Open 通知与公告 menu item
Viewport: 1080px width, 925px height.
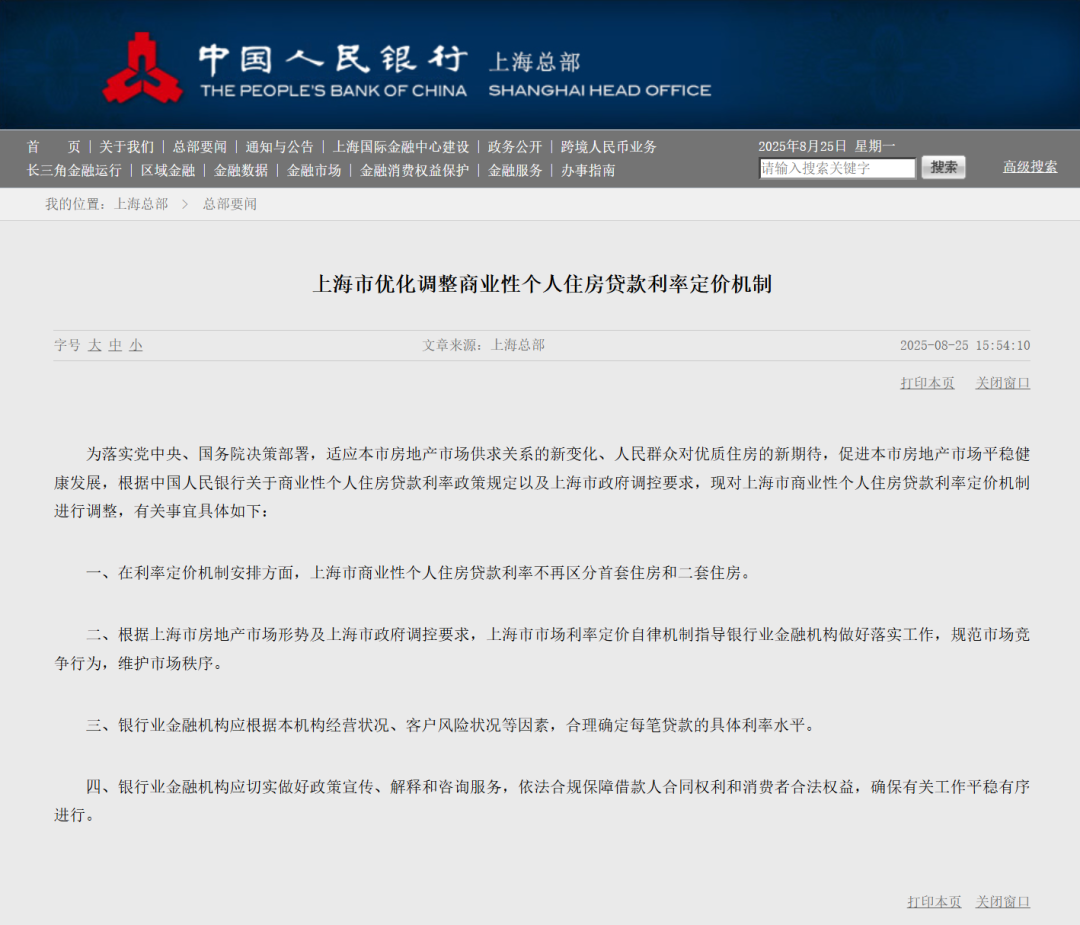tap(279, 147)
